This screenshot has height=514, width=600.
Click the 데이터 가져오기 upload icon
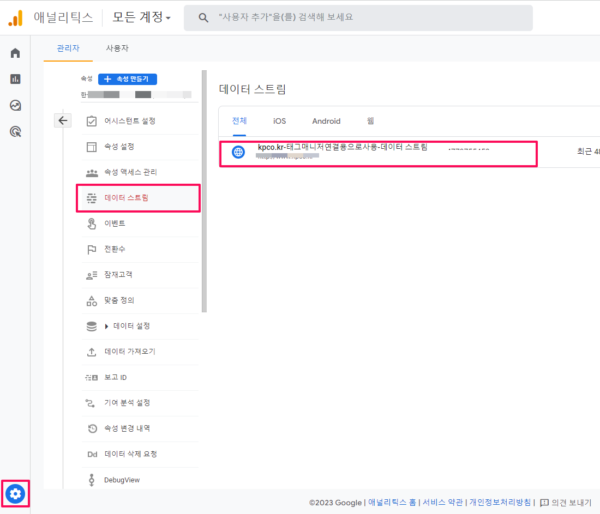pos(91,352)
